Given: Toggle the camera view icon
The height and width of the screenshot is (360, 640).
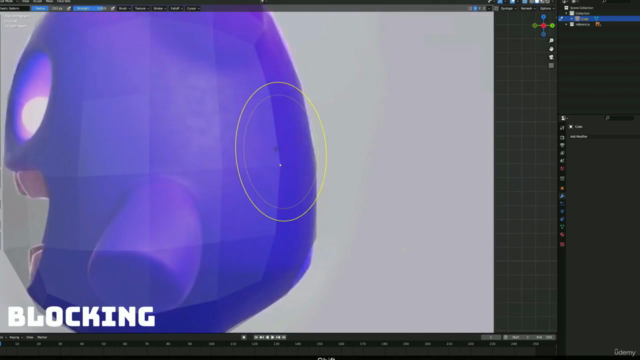Looking at the screenshot, I should (x=551, y=57).
